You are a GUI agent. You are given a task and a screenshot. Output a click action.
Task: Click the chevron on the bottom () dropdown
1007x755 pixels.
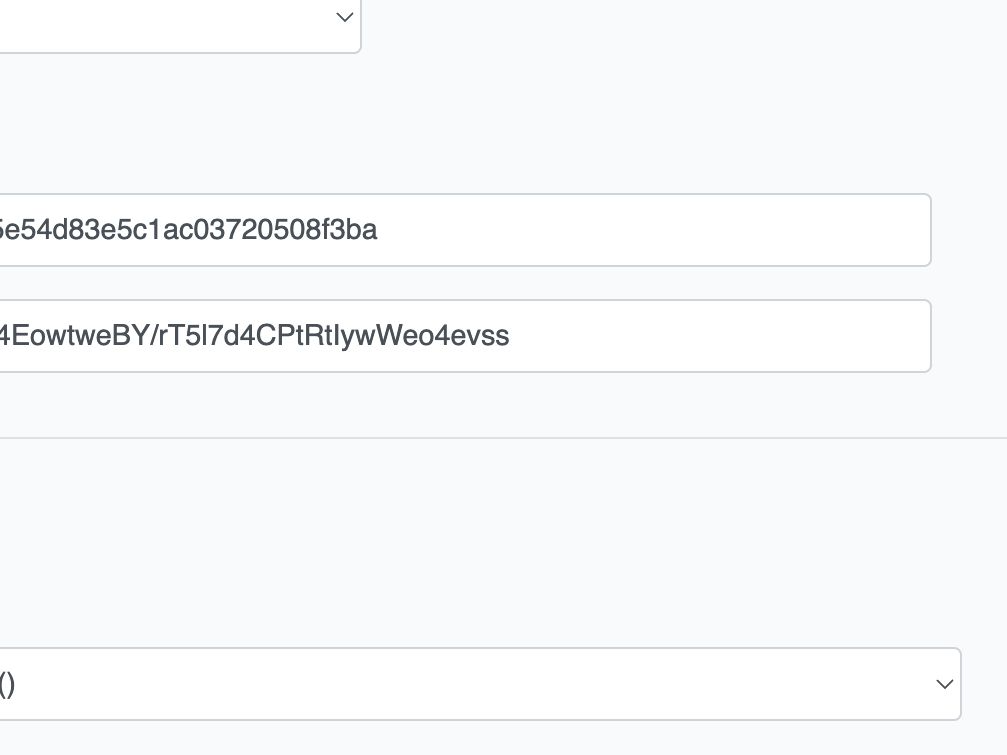[x=944, y=684]
